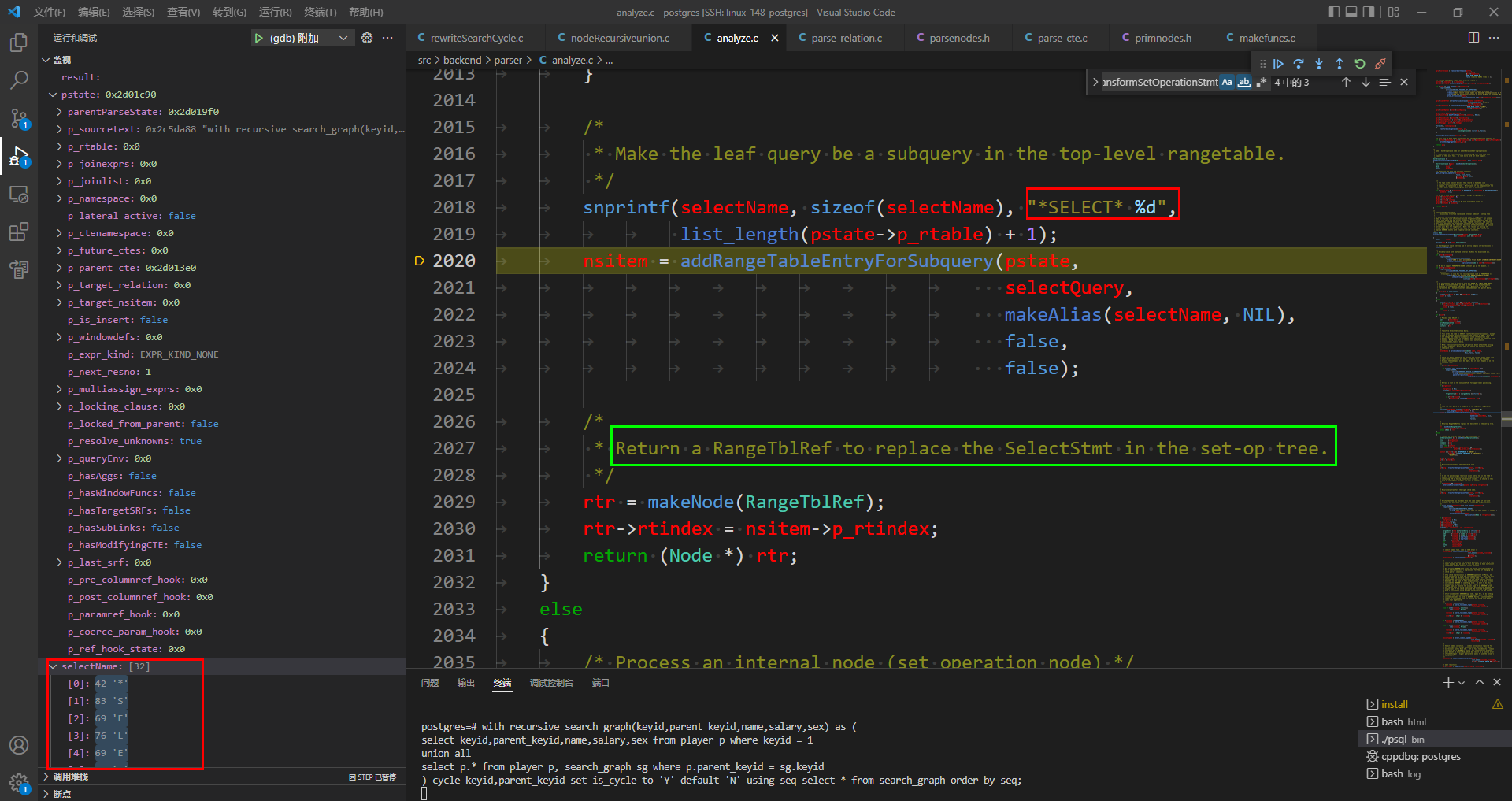Toggle find in selection
Image resolution: width=1512 pixels, height=801 pixels.
(1384, 82)
